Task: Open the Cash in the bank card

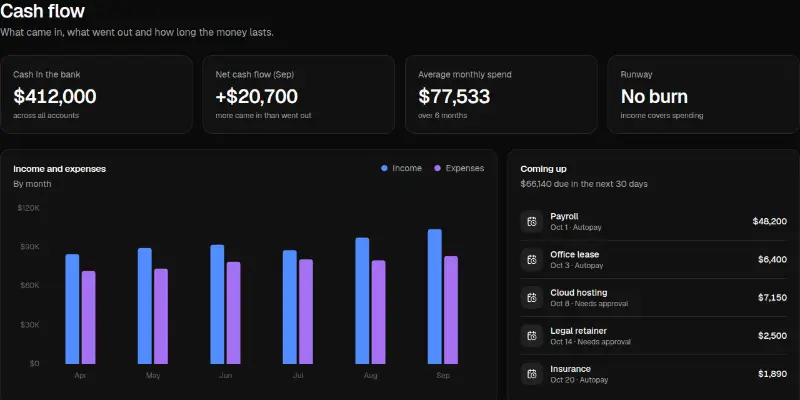Action: tap(96, 94)
